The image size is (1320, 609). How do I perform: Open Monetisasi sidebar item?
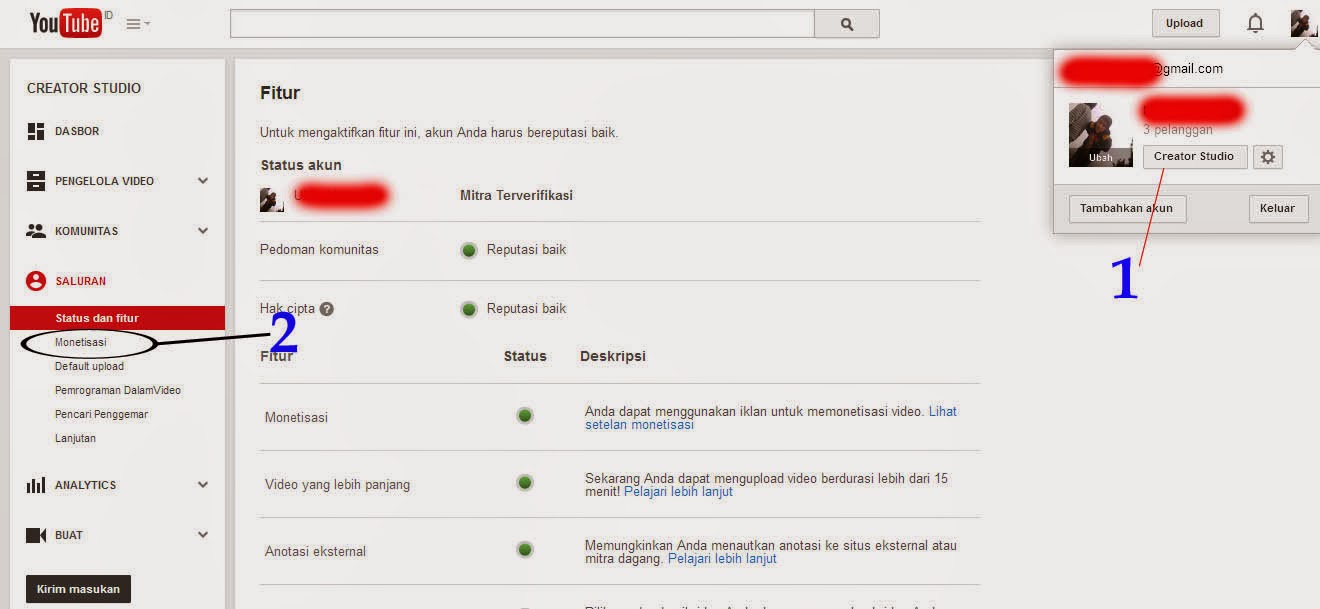click(81, 342)
